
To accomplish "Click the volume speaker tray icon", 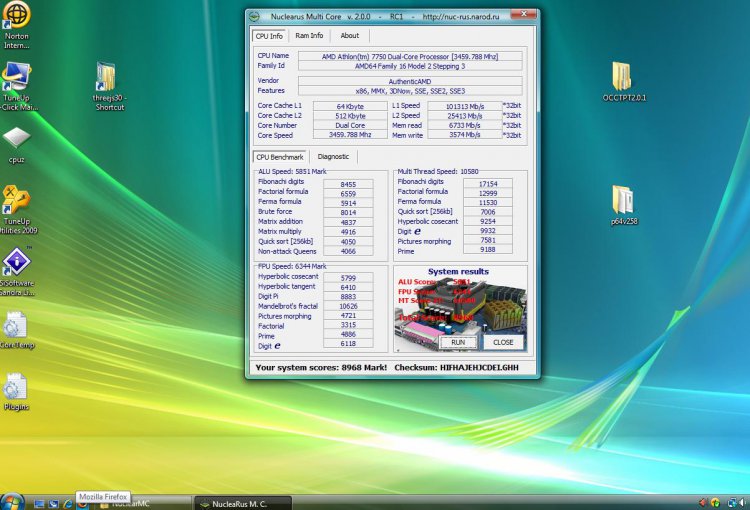I will pos(743,502).
